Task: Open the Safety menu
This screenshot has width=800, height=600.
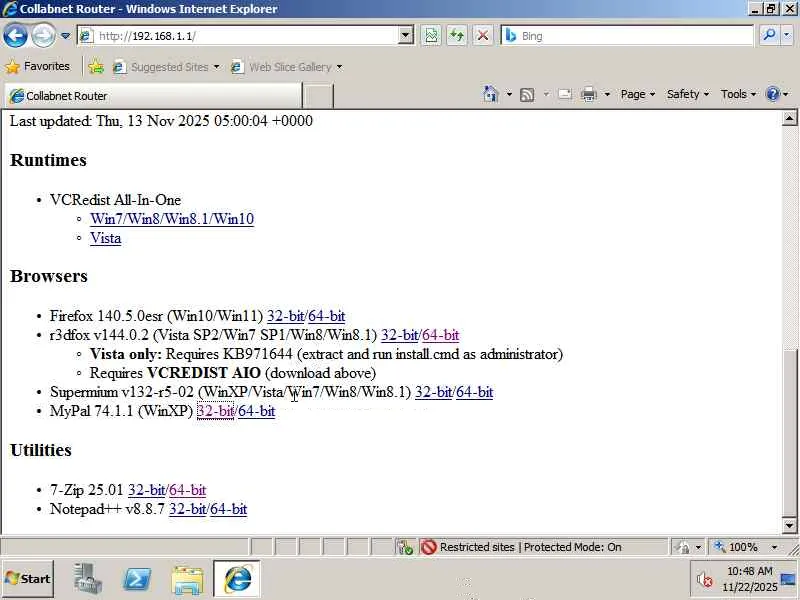Action: (x=688, y=94)
